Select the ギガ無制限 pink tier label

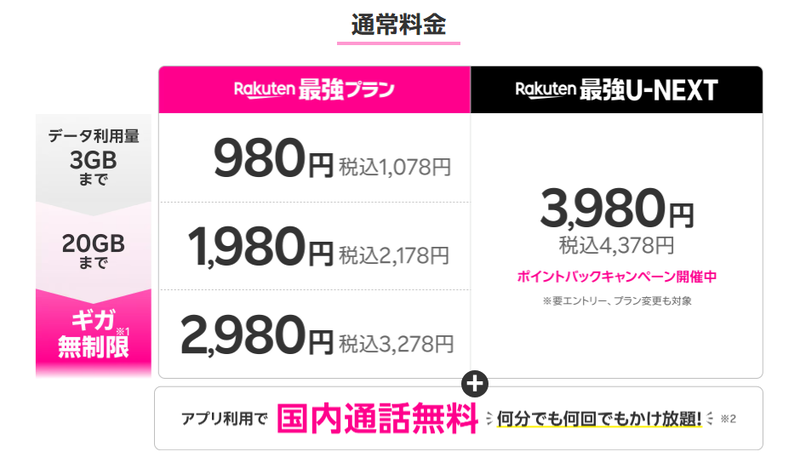click(93, 335)
